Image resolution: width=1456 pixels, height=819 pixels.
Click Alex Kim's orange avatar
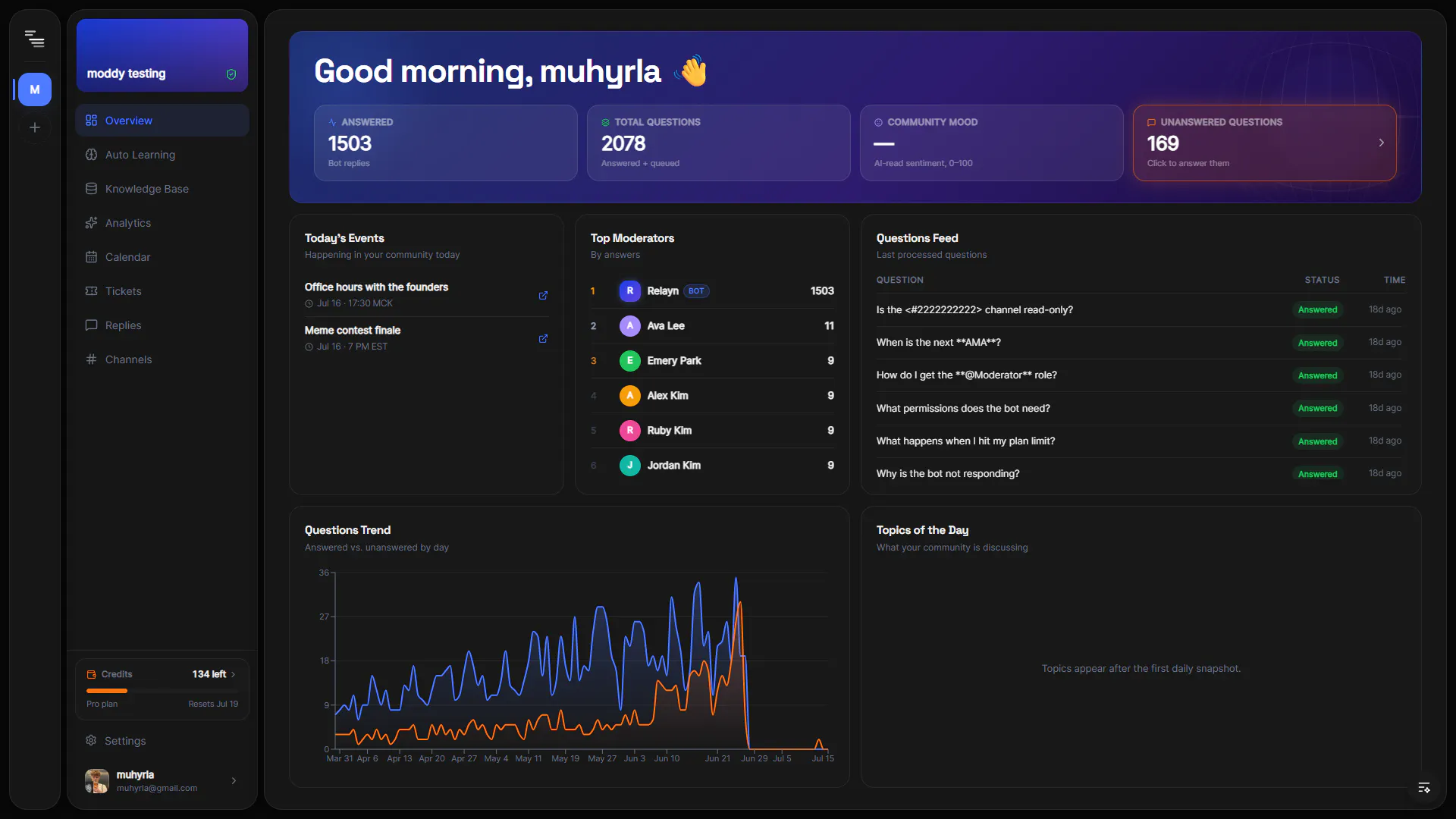pyautogui.click(x=630, y=396)
